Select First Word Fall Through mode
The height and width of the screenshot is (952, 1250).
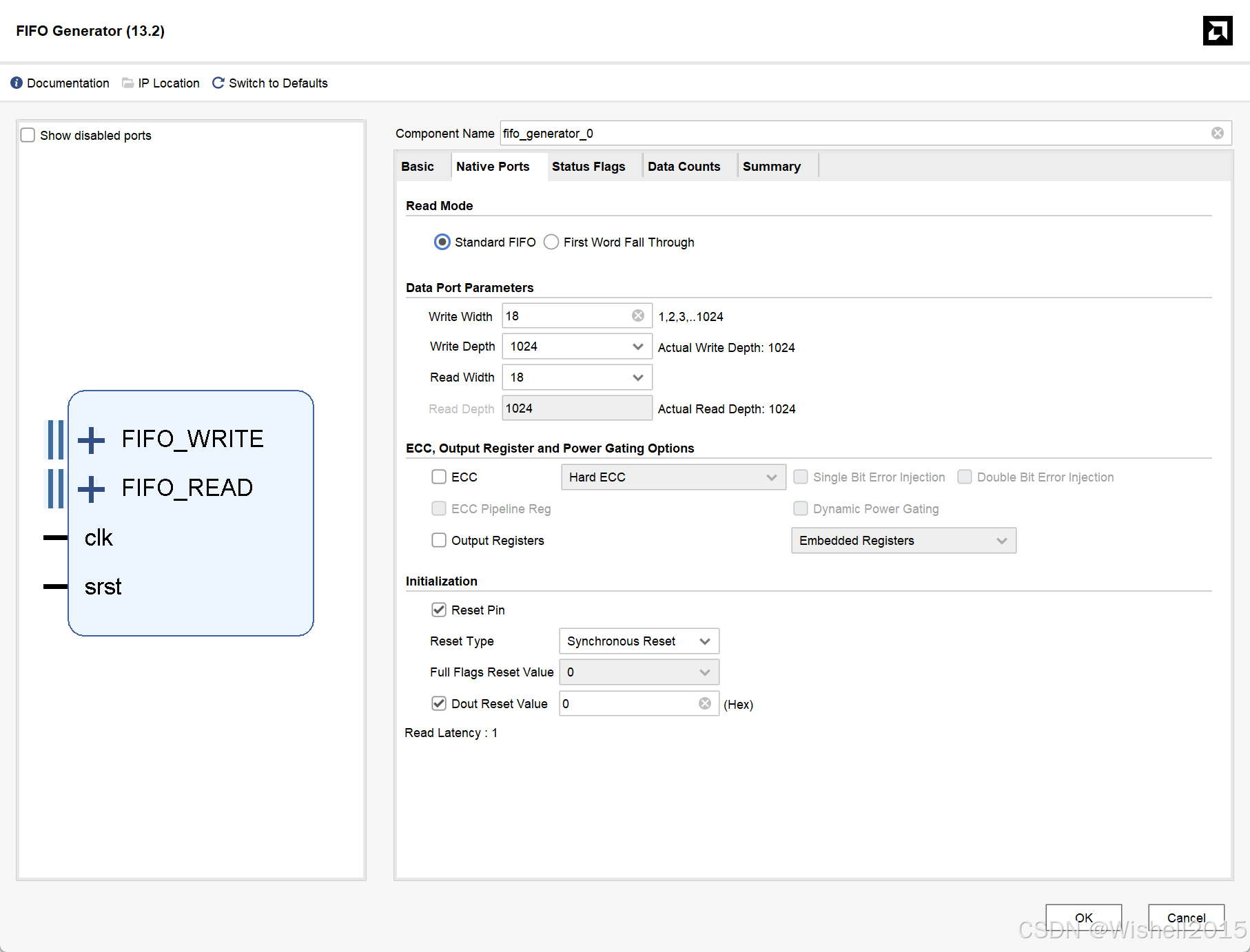pyautogui.click(x=551, y=242)
